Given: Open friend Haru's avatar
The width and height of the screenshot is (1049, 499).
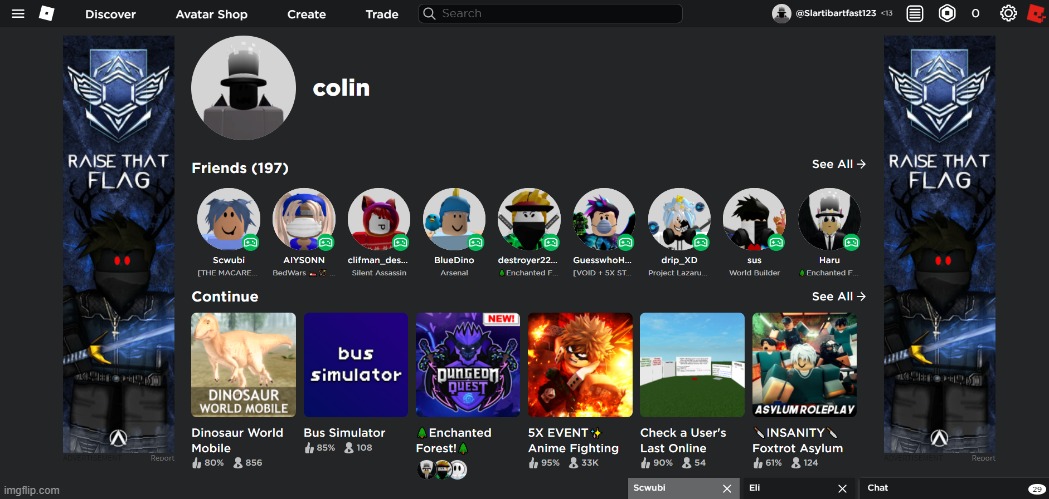Looking at the screenshot, I should (x=829, y=219).
